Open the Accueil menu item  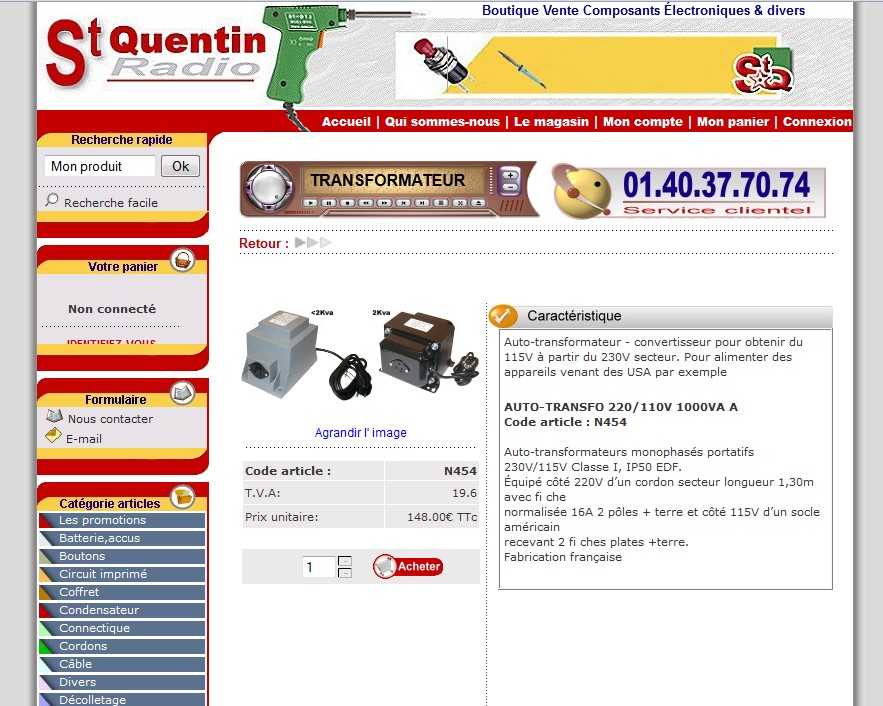coord(346,122)
